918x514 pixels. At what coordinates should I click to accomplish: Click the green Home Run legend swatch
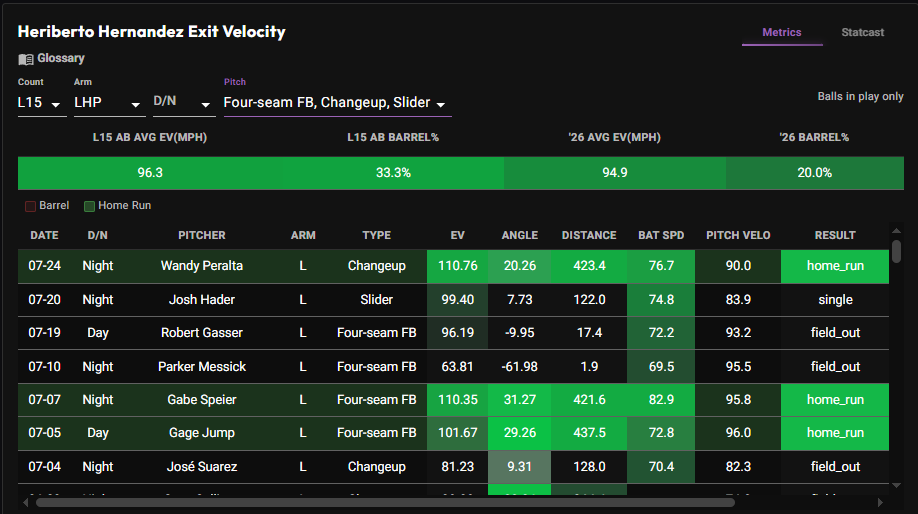tap(90, 206)
